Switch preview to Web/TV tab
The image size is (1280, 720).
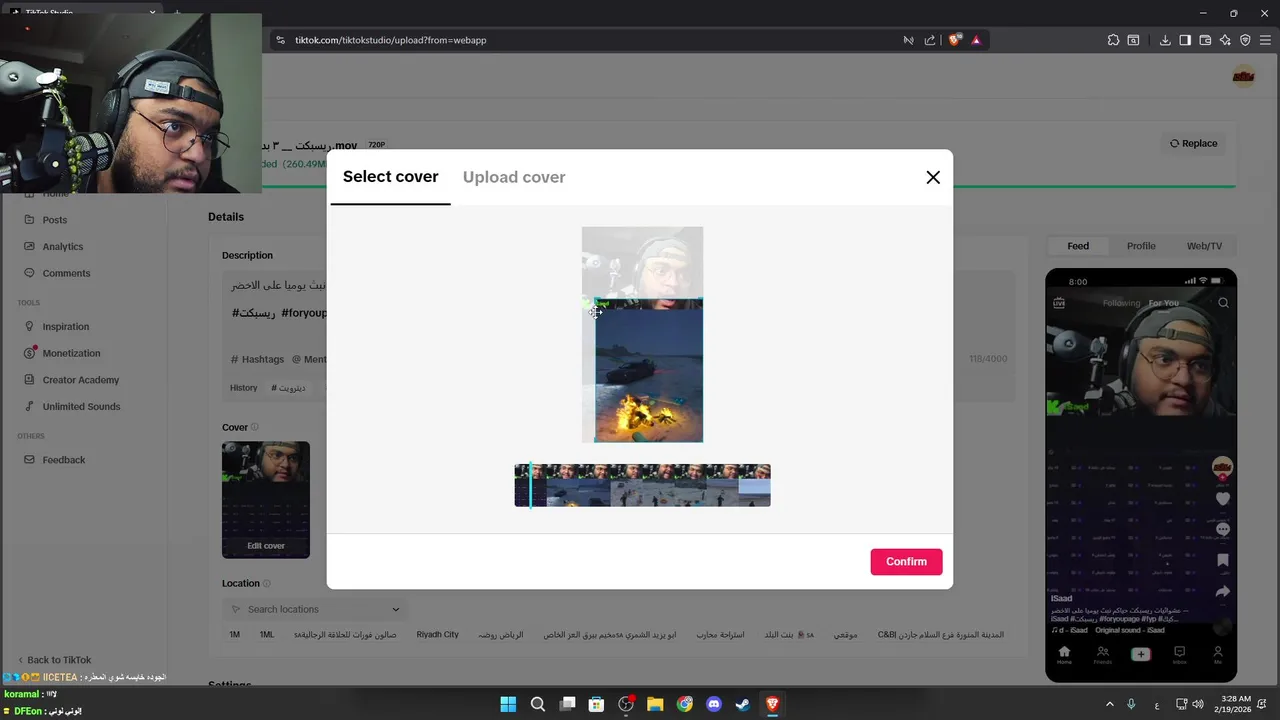[1204, 246]
